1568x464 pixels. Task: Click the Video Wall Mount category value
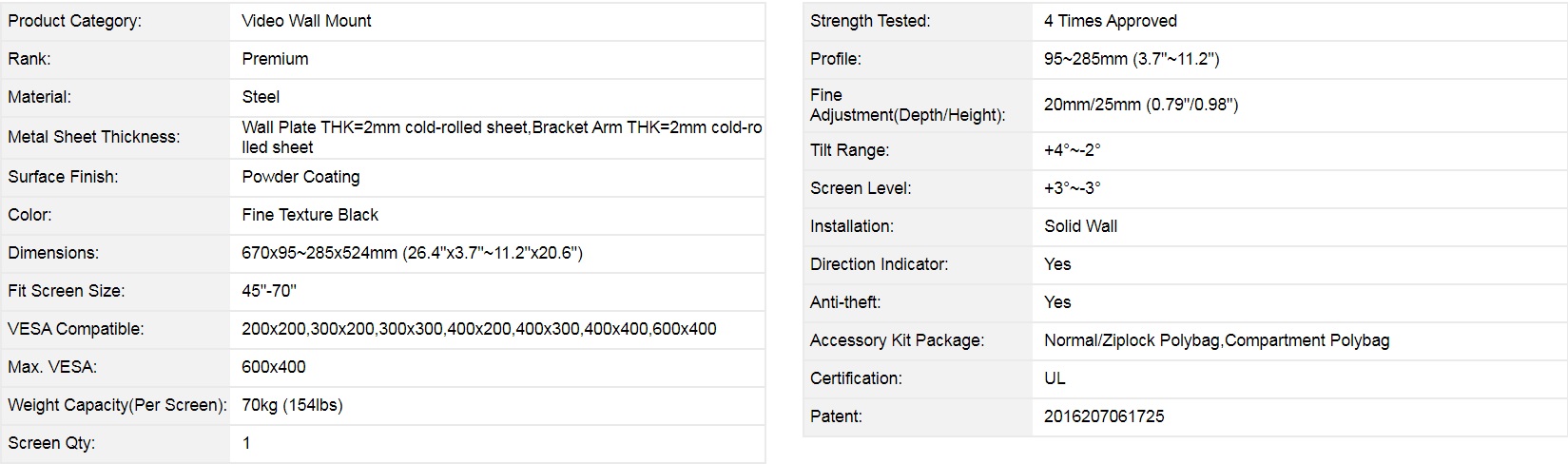pyautogui.click(x=306, y=21)
